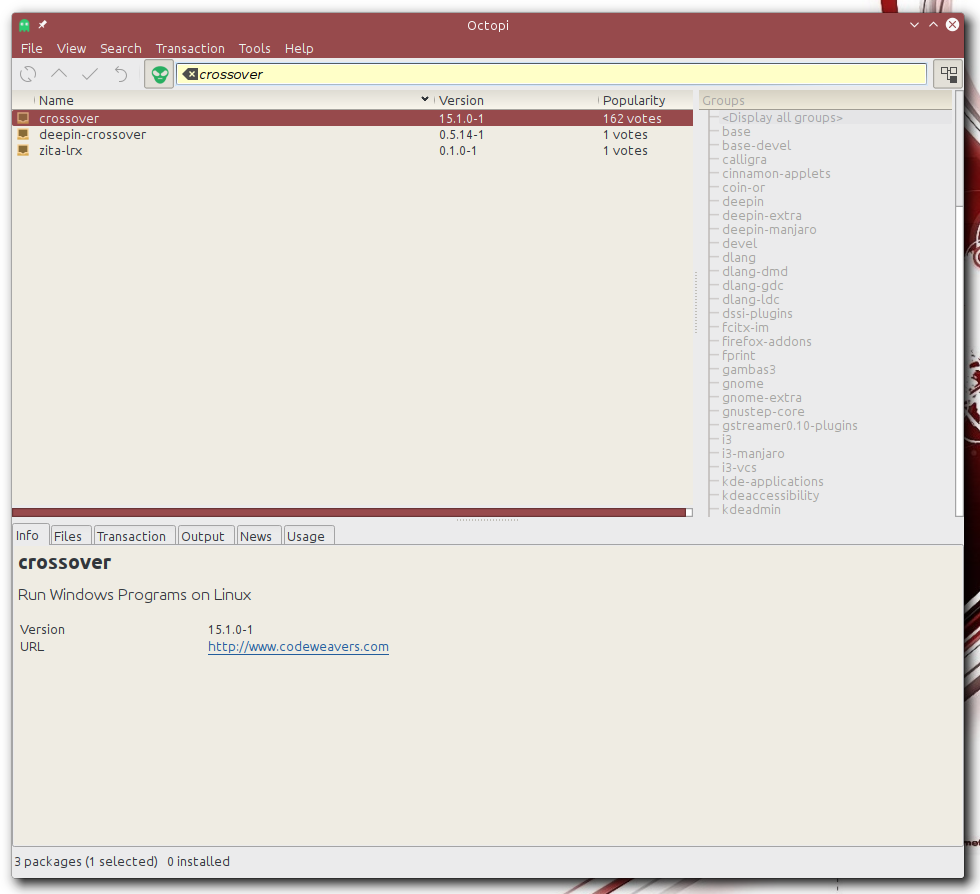Select Display all groups entry

[782, 118]
